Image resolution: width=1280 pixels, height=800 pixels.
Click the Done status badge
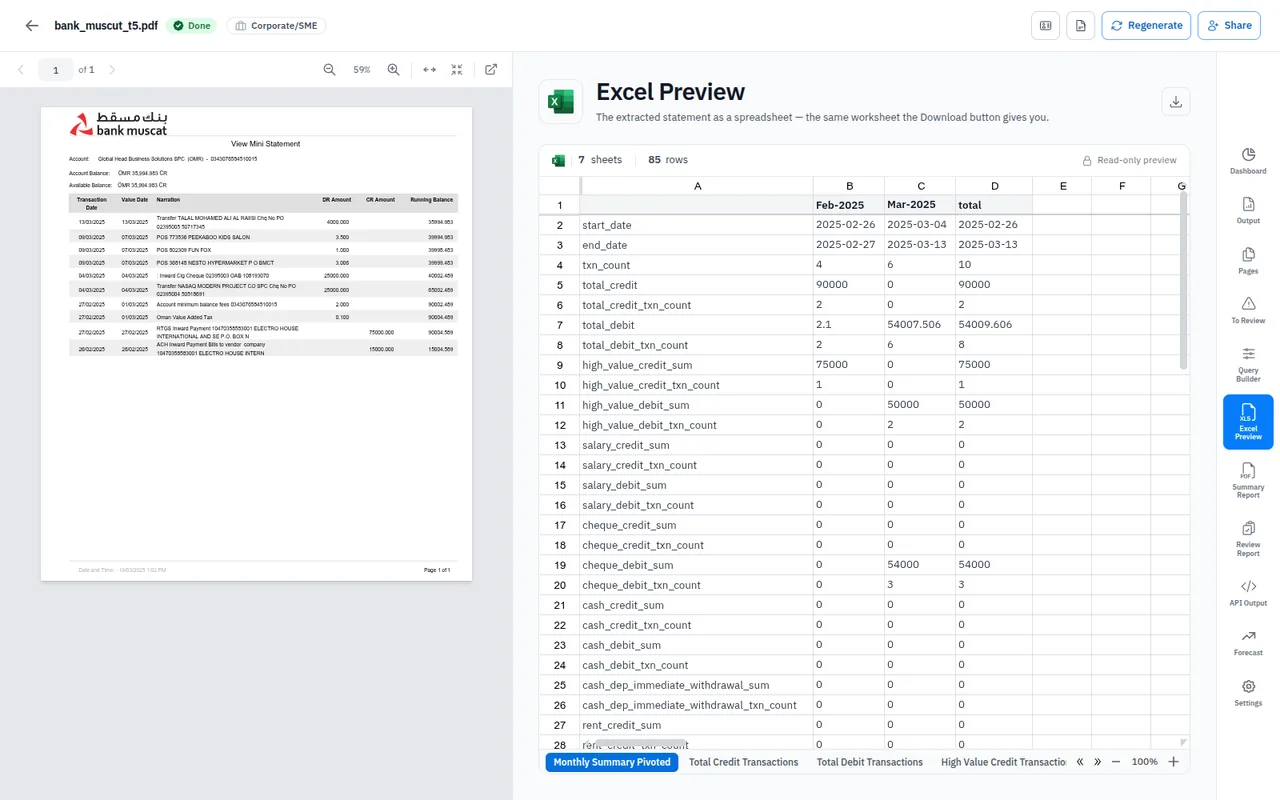[x=192, y=26]
